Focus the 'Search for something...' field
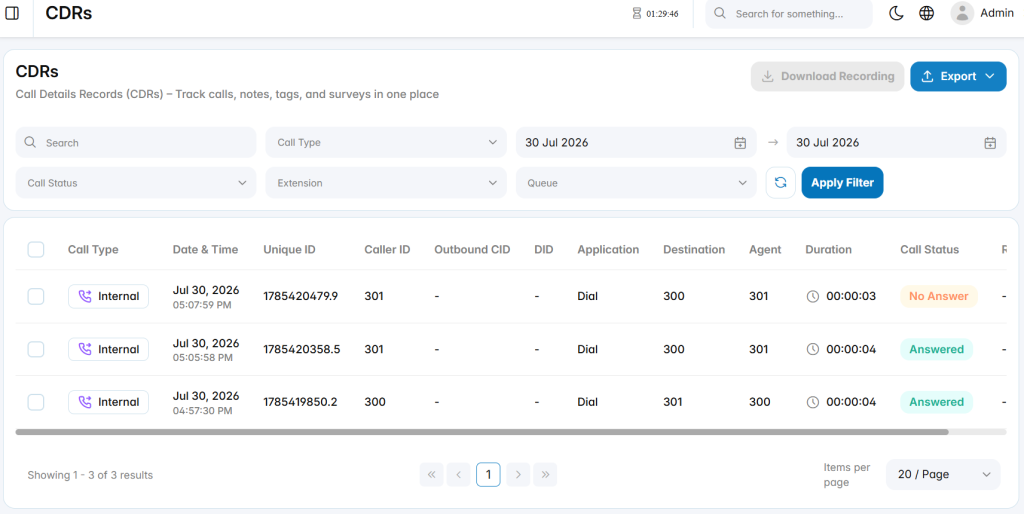 [x=789, y=14]
